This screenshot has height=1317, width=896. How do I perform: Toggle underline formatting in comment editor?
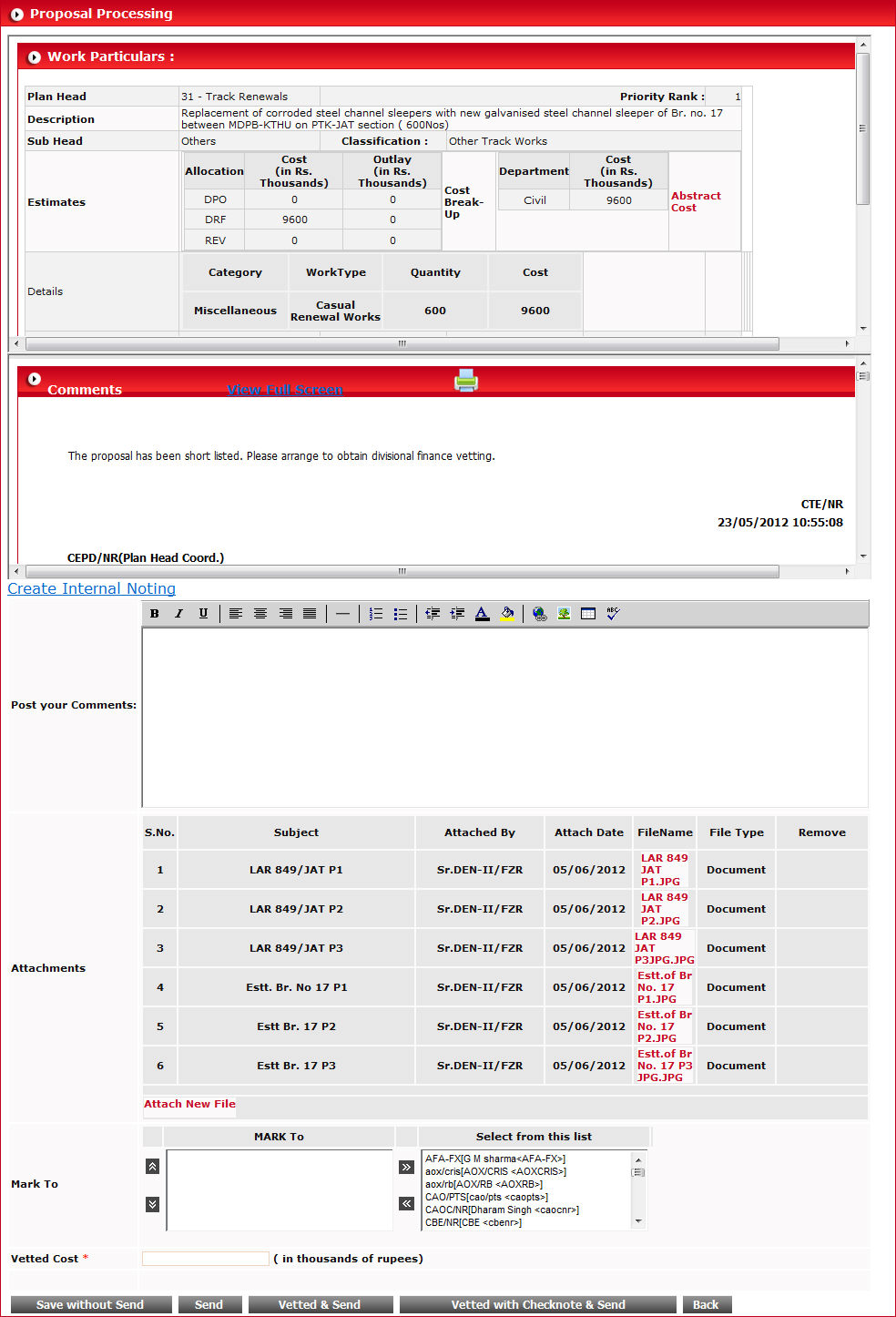point(203,614)
